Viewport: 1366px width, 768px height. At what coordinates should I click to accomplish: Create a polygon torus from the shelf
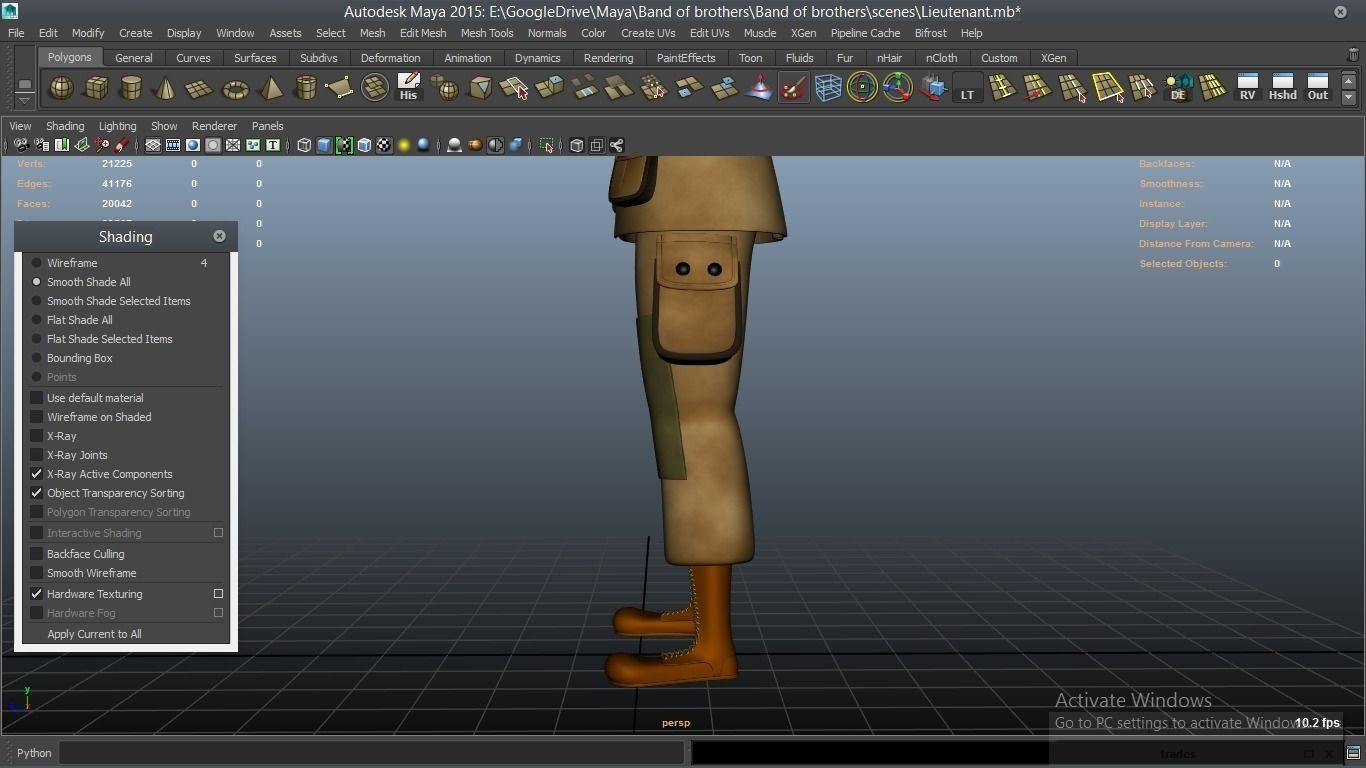[x=235, y=88]
